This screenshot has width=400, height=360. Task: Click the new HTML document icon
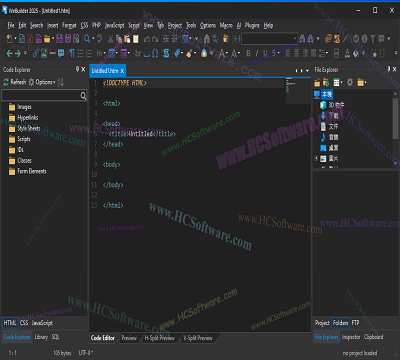[22, 39]
